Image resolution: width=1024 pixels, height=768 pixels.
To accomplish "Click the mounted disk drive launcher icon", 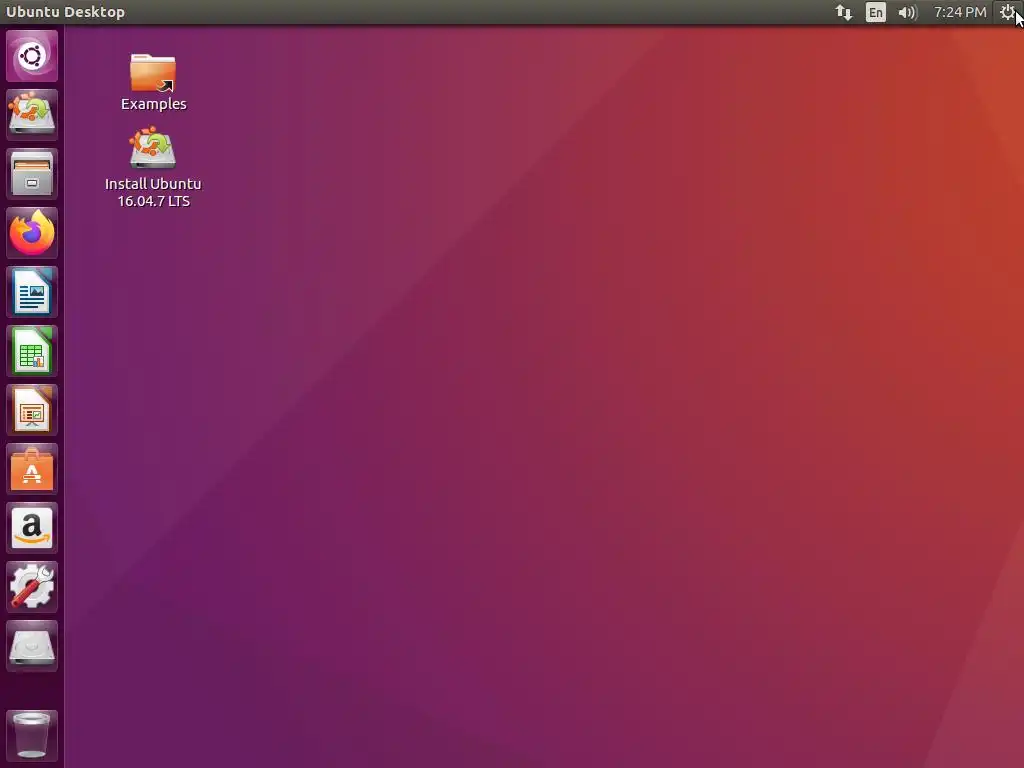I will pos(32,646).
